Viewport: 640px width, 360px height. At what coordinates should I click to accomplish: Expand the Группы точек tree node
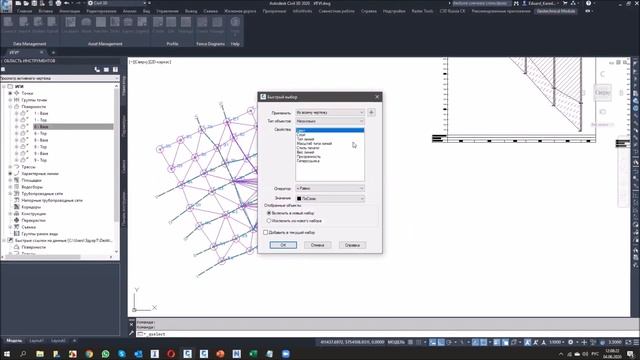tap(10, 100)
